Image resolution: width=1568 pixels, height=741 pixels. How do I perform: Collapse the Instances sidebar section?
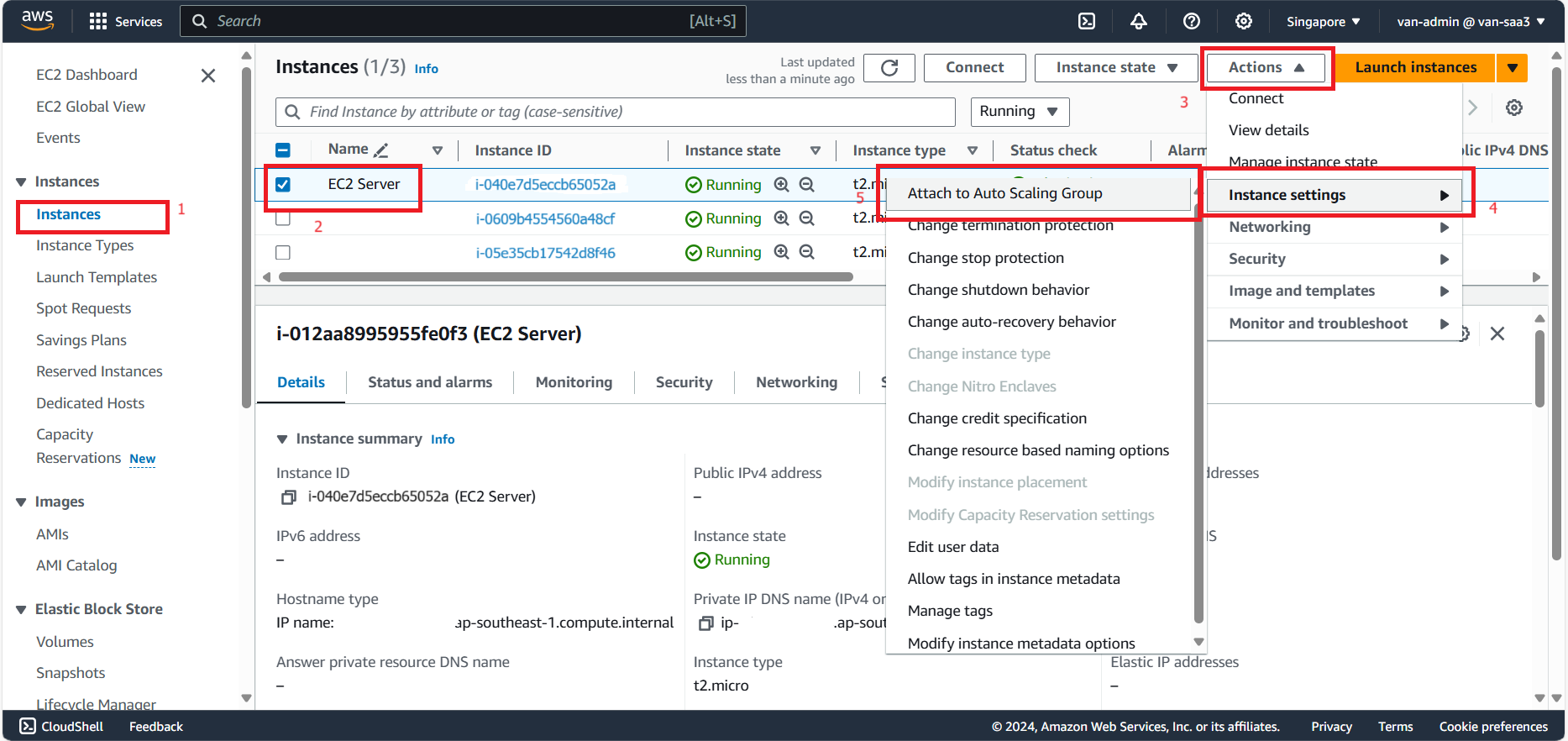21,182
